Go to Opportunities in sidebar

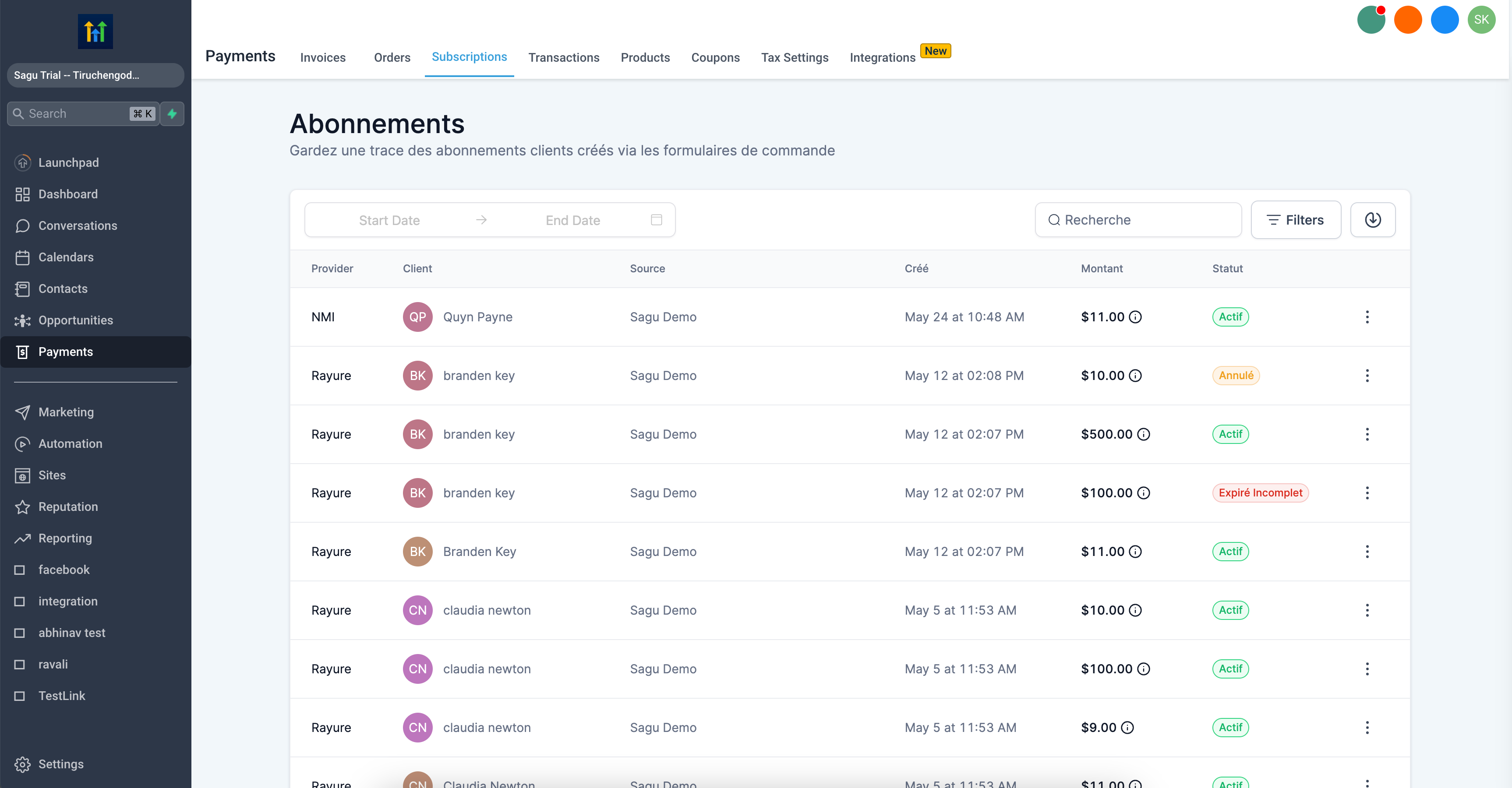(75, 320)
